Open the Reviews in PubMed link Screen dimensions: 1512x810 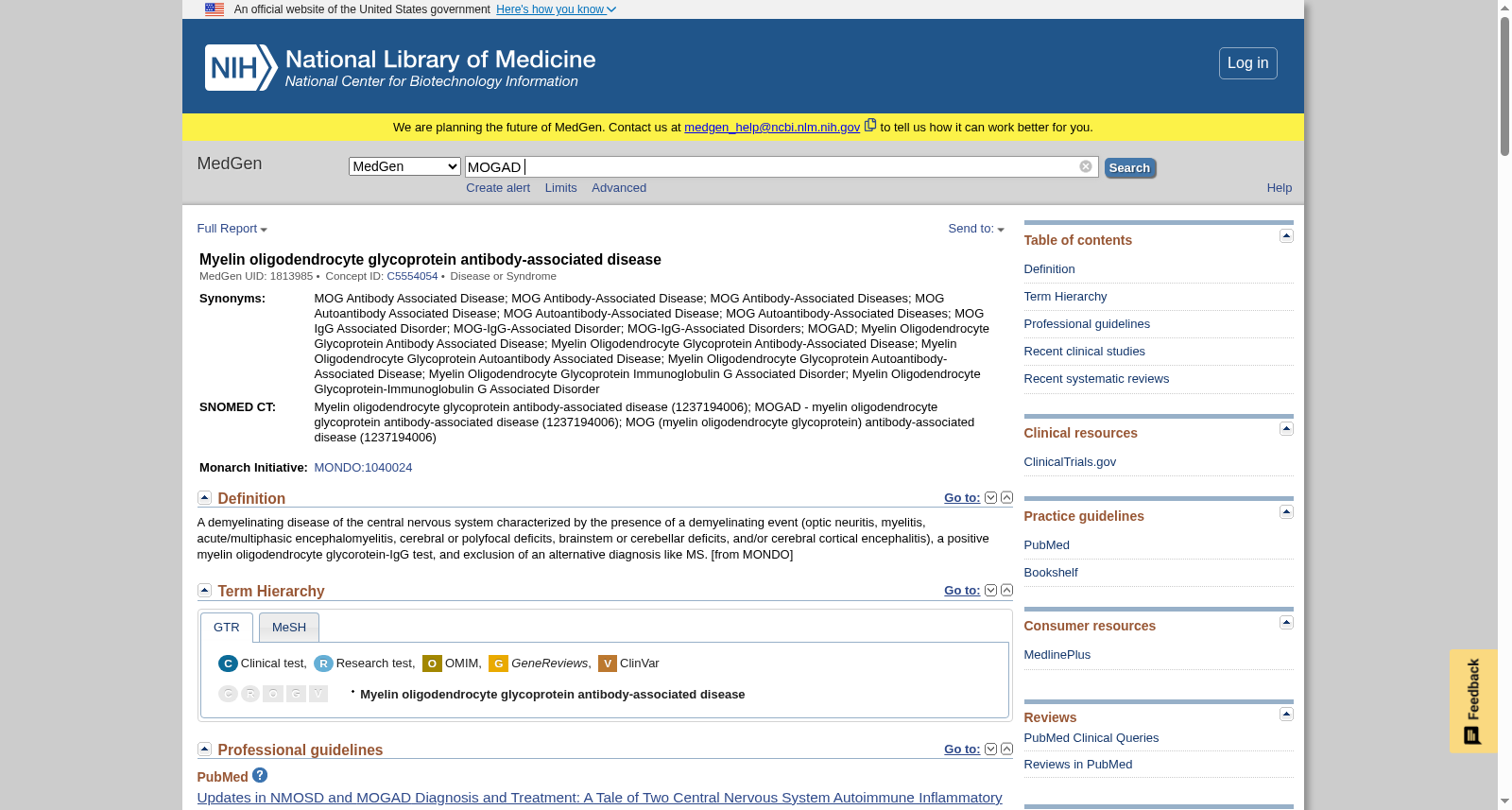click(1078, 765)
